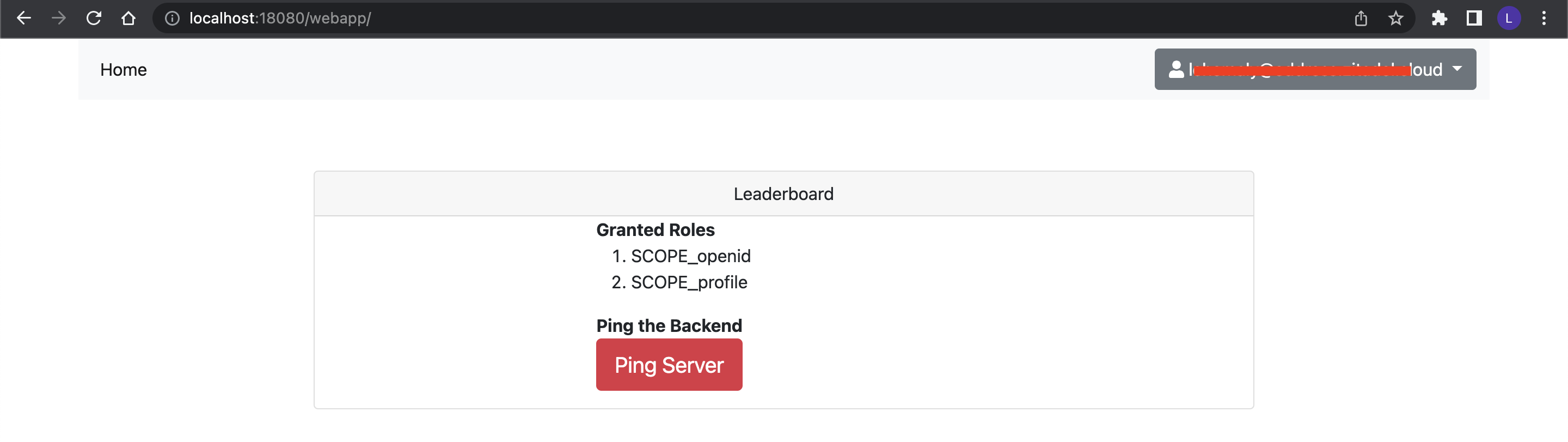
Task: Share this page via share icon
Action: (x=1361, y=19)
